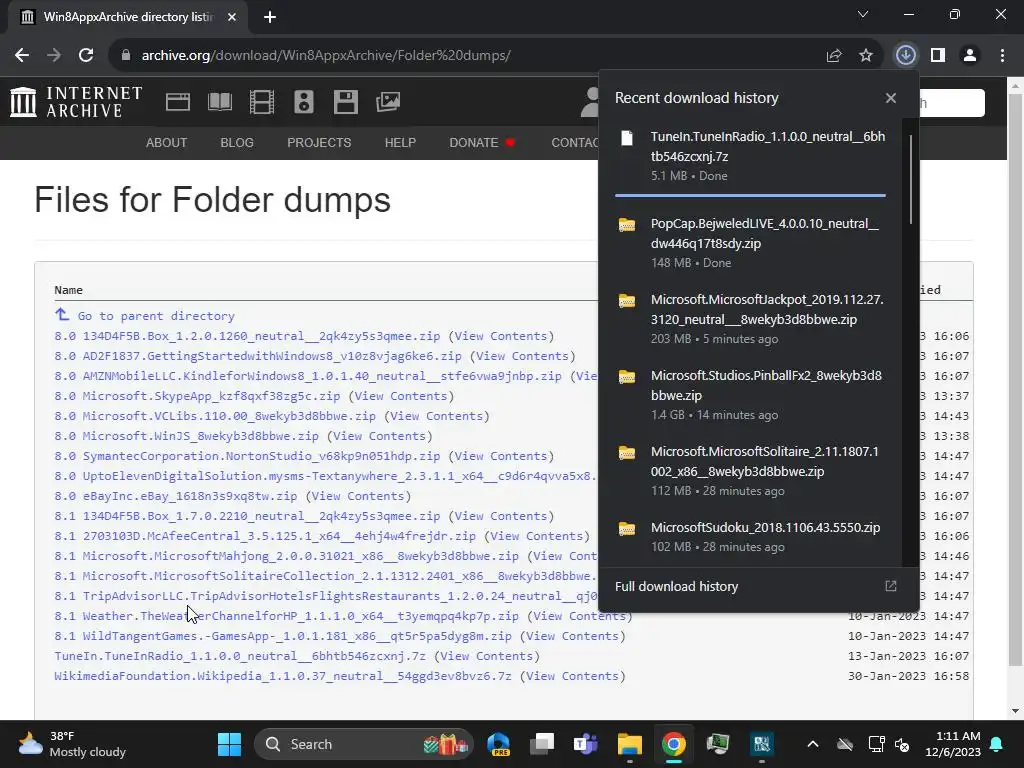Open TuneIn.TuneInRadio 7z file link
Viewport: 1024px width, 768px height.
click(240, 656)
